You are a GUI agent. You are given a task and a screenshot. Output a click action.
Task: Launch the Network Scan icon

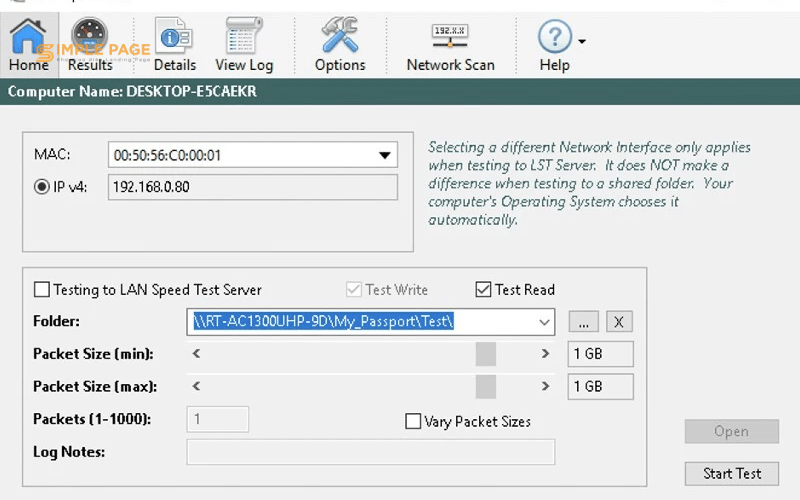pyautogui.click(x=450, y=45)
